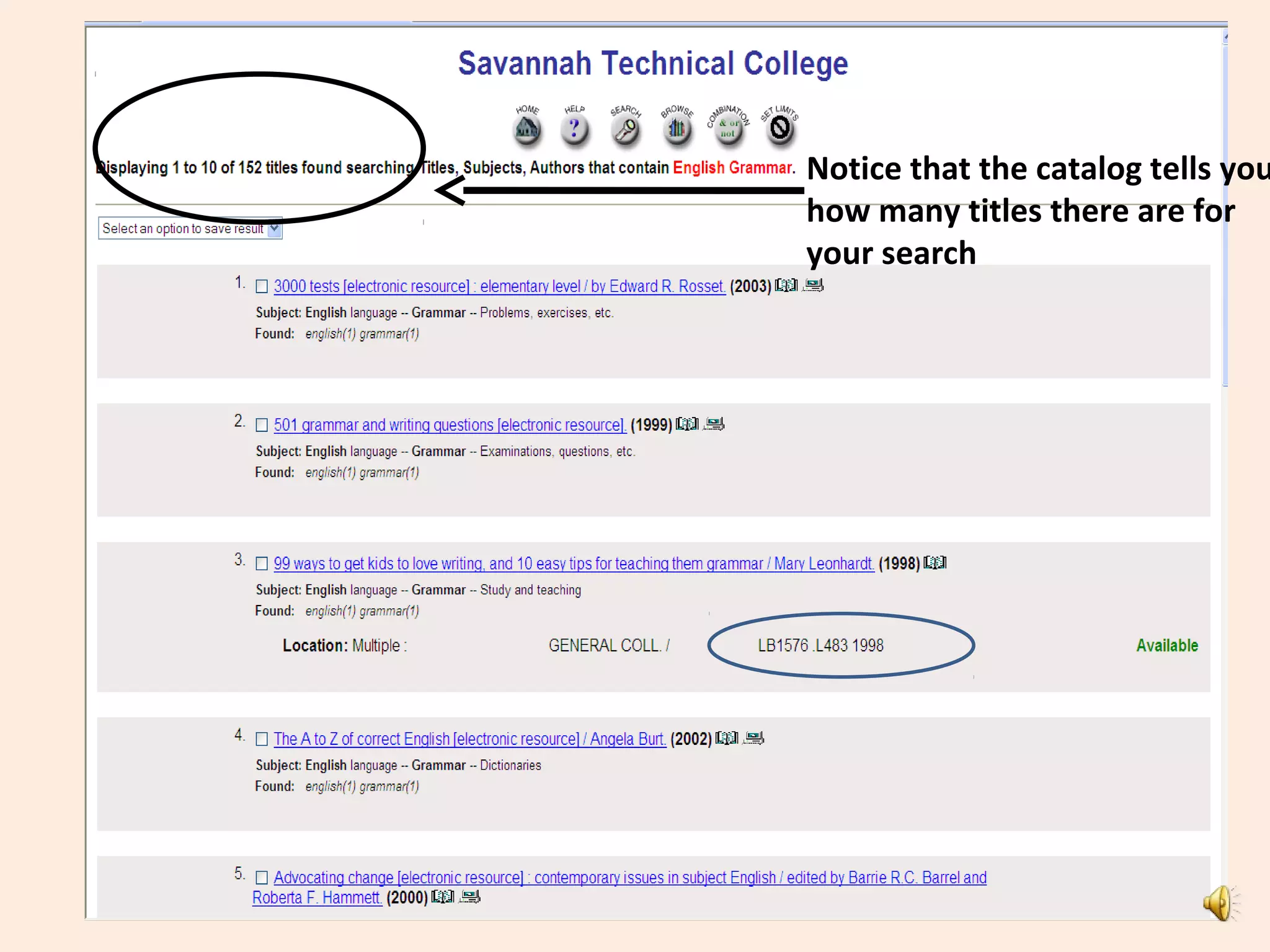The width and height of the screenshot is (1270, 952).
Task: Open the Help question mark icon
Action: (x=575, y=127)
